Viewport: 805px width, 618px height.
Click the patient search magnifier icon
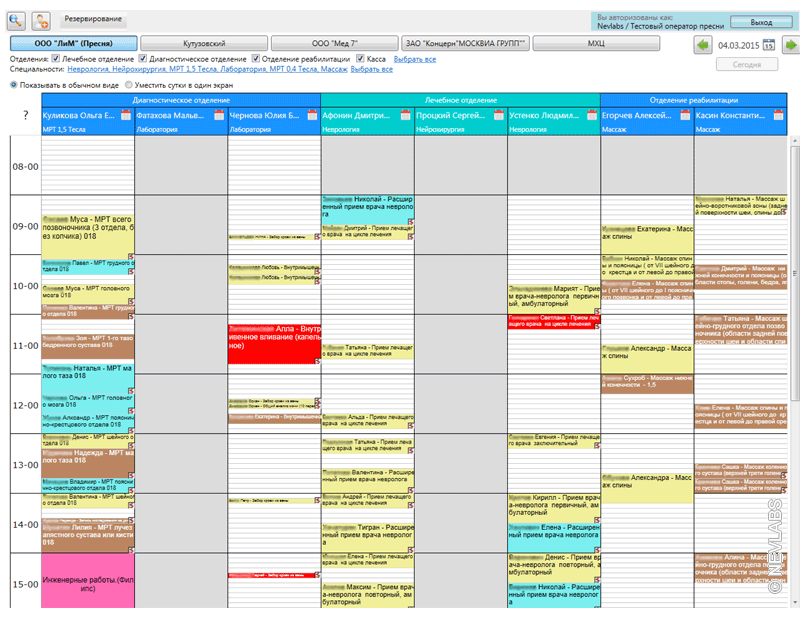[x=16, y=19]
